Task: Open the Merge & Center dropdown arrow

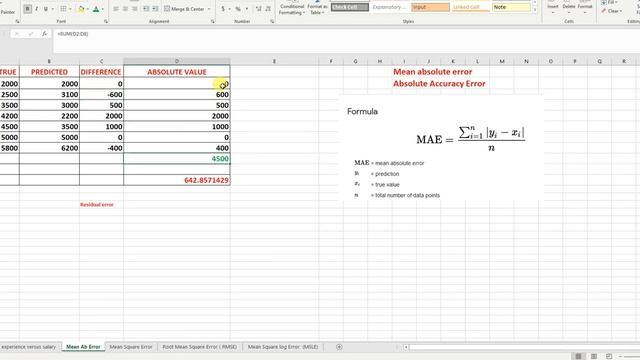Action: [x=209, y=9]
